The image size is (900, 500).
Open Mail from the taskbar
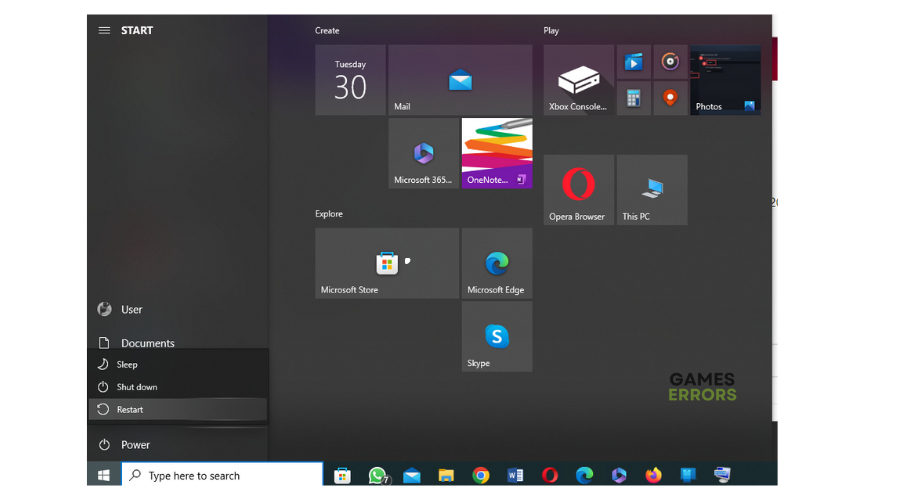coord(412,475)
